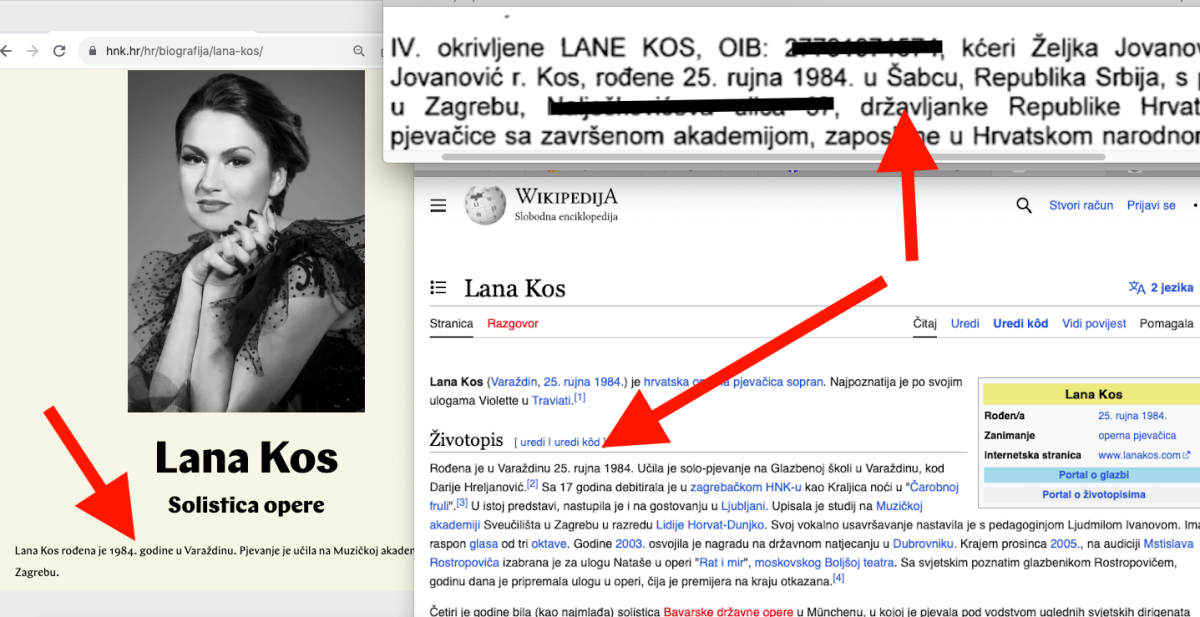Reload the hnk.hr page
Screen dimensions: 1200x617
point(60,51)
